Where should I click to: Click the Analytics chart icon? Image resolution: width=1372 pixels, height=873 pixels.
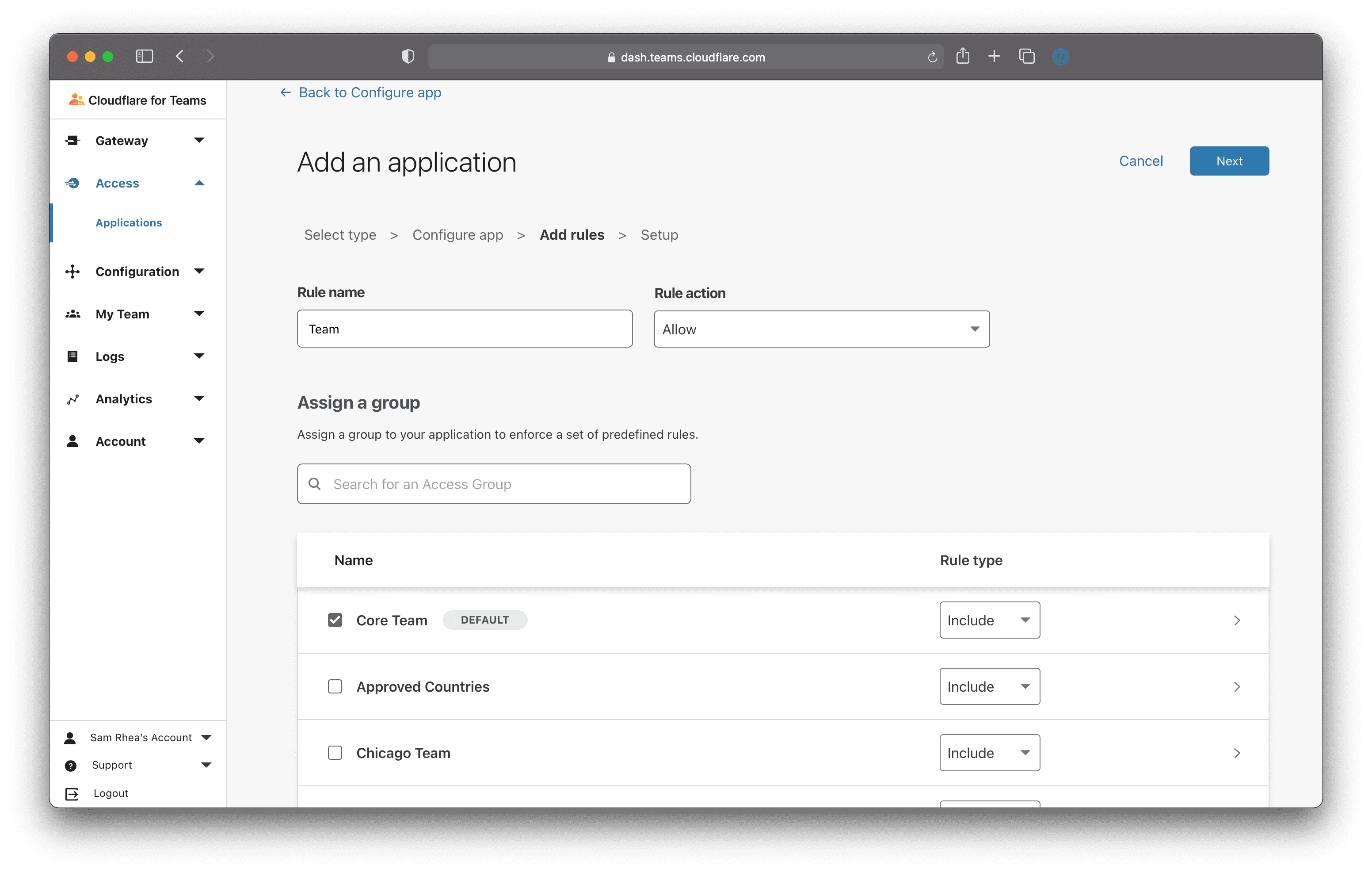[x=72, y=399]
